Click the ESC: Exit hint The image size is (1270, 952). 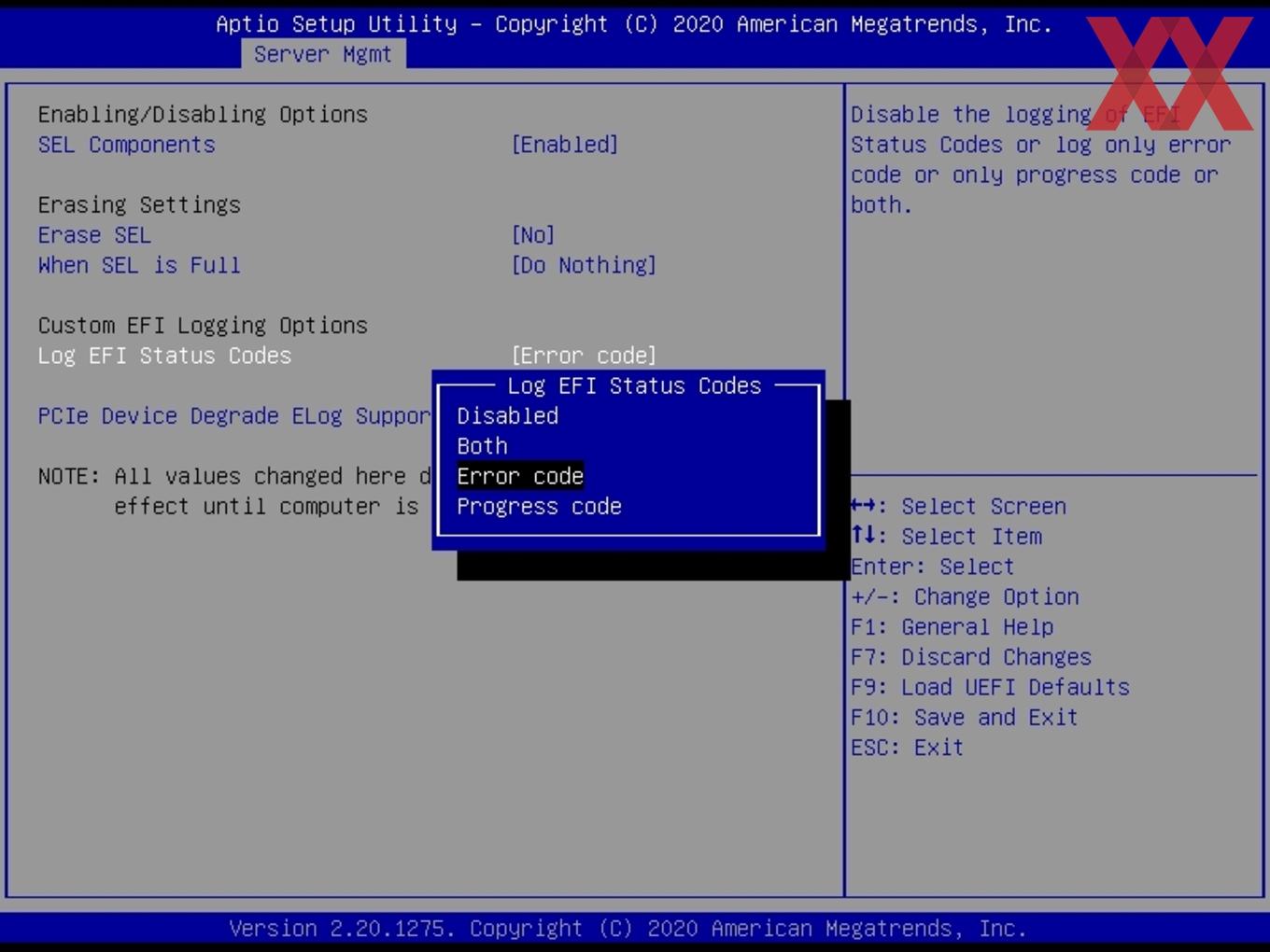[x=907, y=748]
